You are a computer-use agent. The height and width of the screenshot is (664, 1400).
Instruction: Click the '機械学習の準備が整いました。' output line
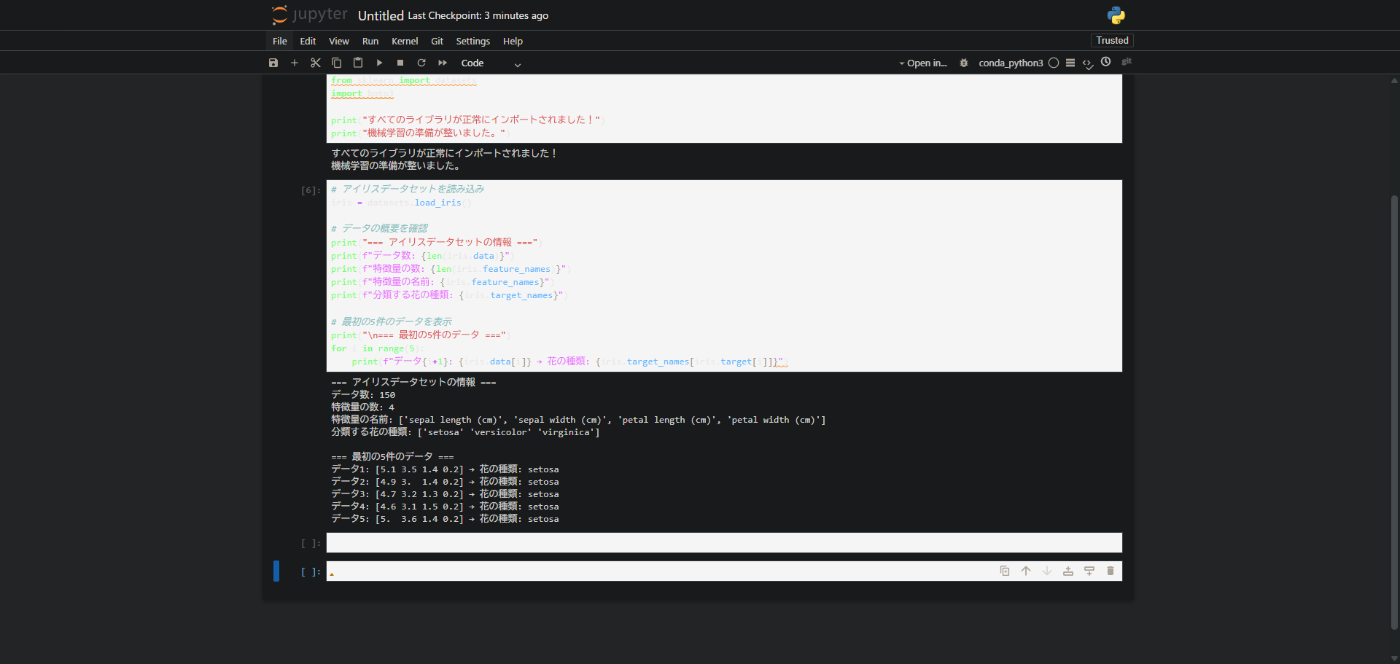(x=396, y=166)
